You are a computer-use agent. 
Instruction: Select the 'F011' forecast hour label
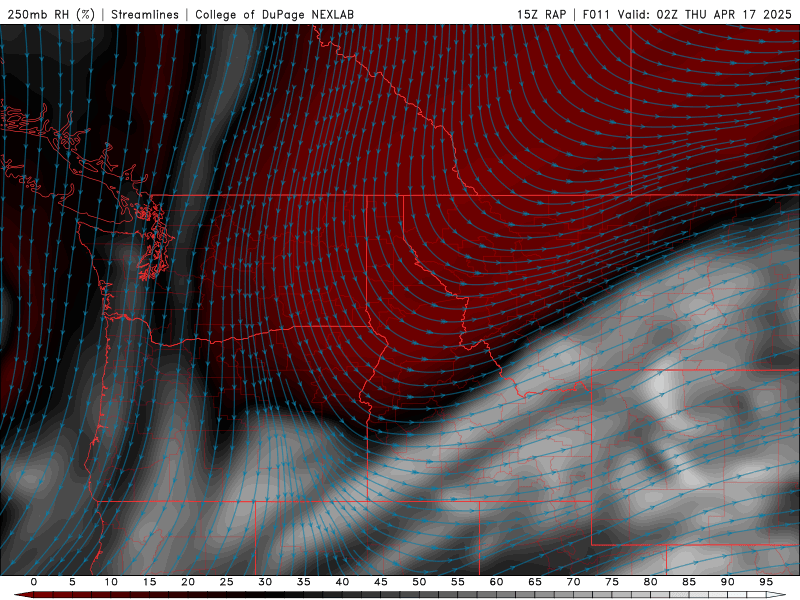(596, 14)
